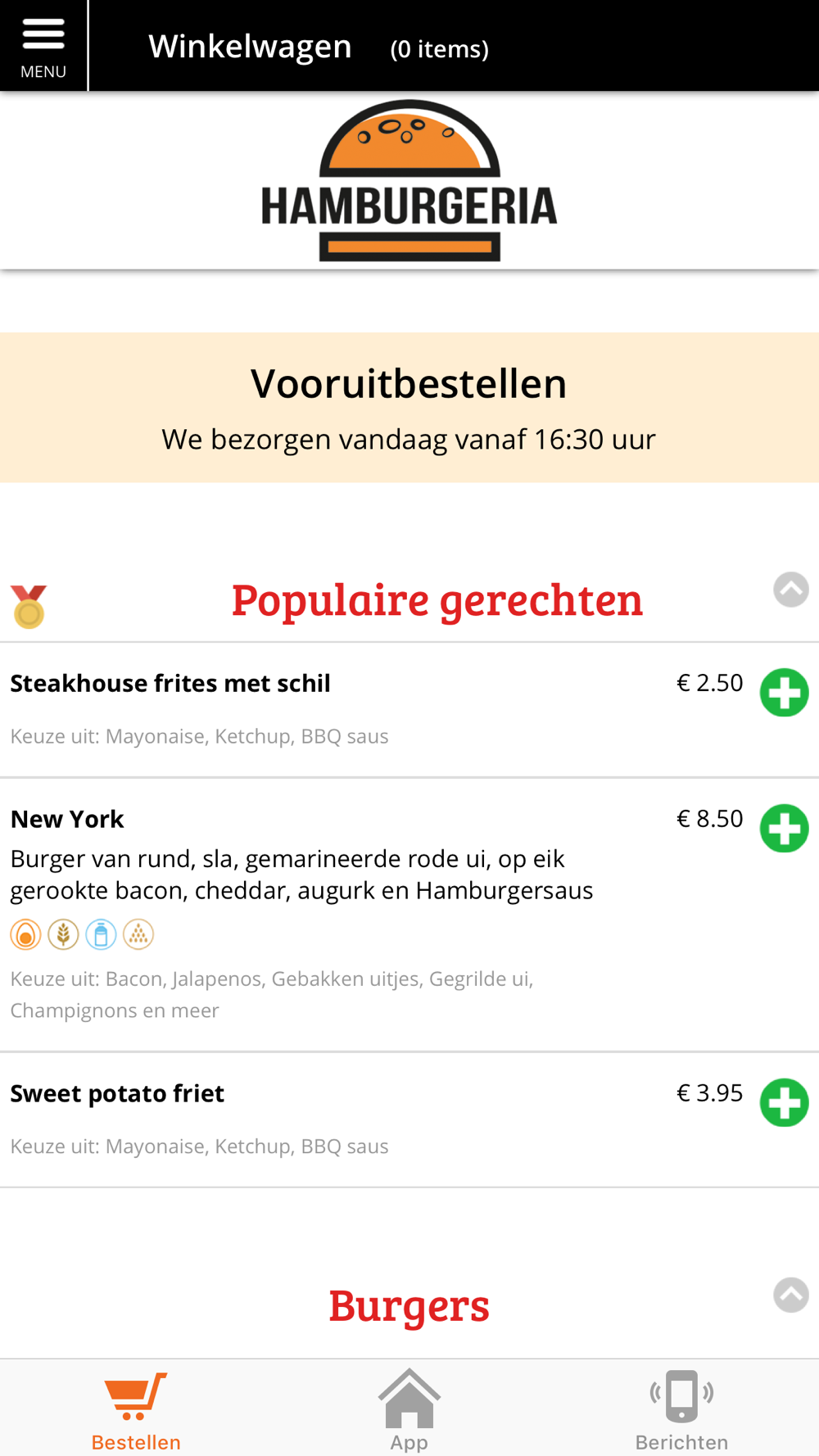Click the milk bottle allergen icon

(101, 934)
